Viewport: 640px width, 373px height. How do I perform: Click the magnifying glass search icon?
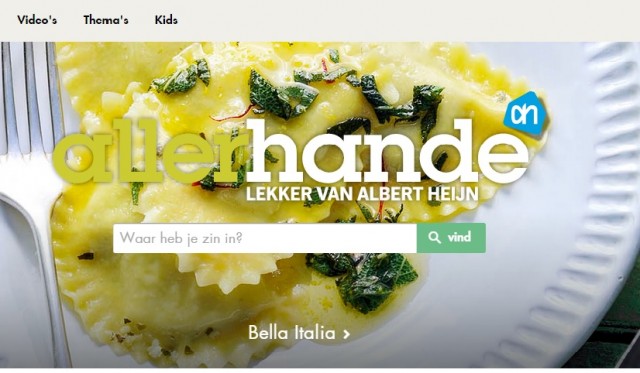434,238
